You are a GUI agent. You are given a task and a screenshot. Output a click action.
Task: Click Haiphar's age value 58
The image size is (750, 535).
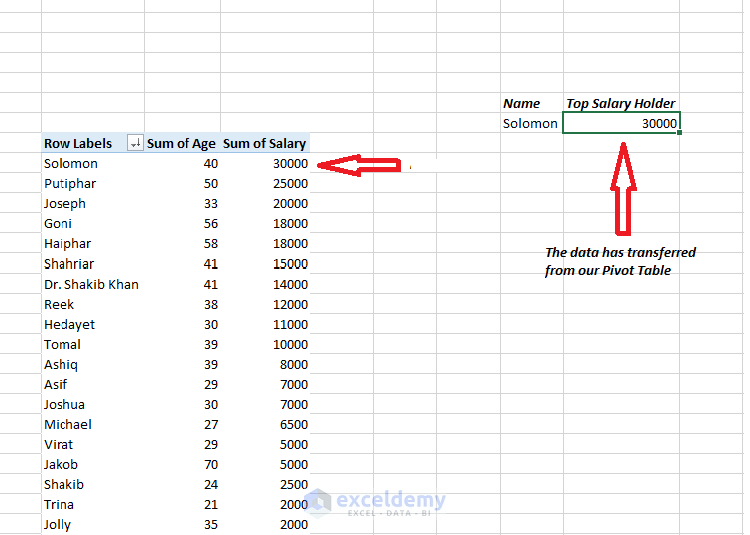pos(210,244)
